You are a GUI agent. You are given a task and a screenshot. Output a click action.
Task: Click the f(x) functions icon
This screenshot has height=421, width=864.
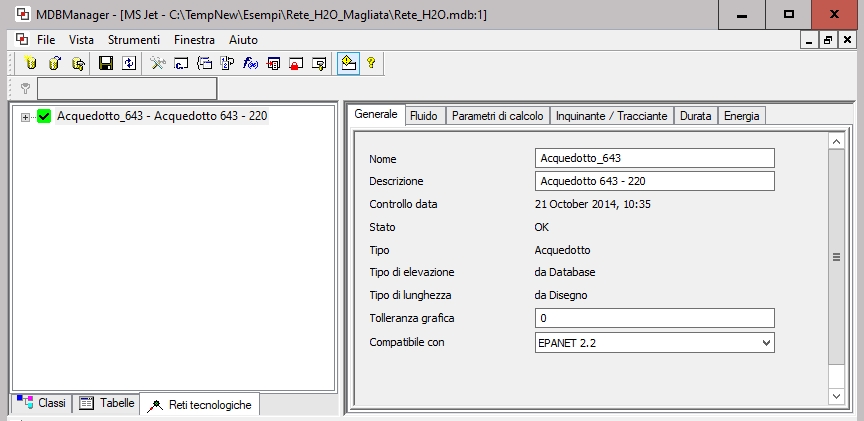click(250, 63)
